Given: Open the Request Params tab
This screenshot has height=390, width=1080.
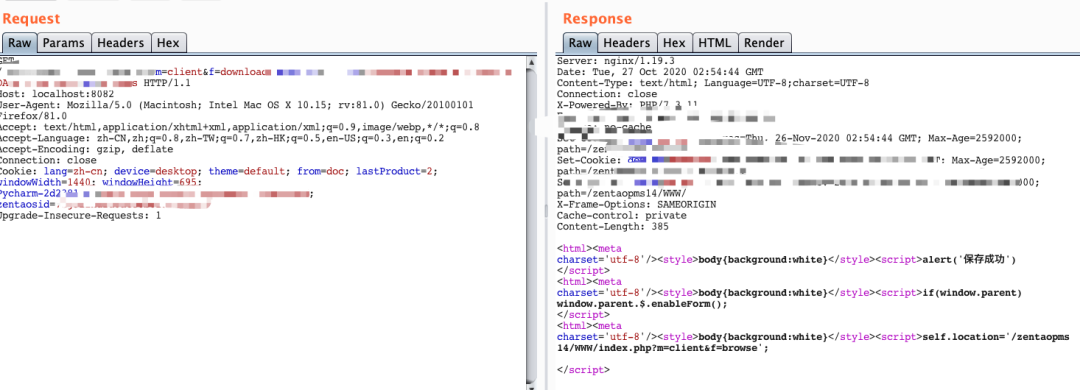Looking at the screenshot, I should [x=63, y=43].
